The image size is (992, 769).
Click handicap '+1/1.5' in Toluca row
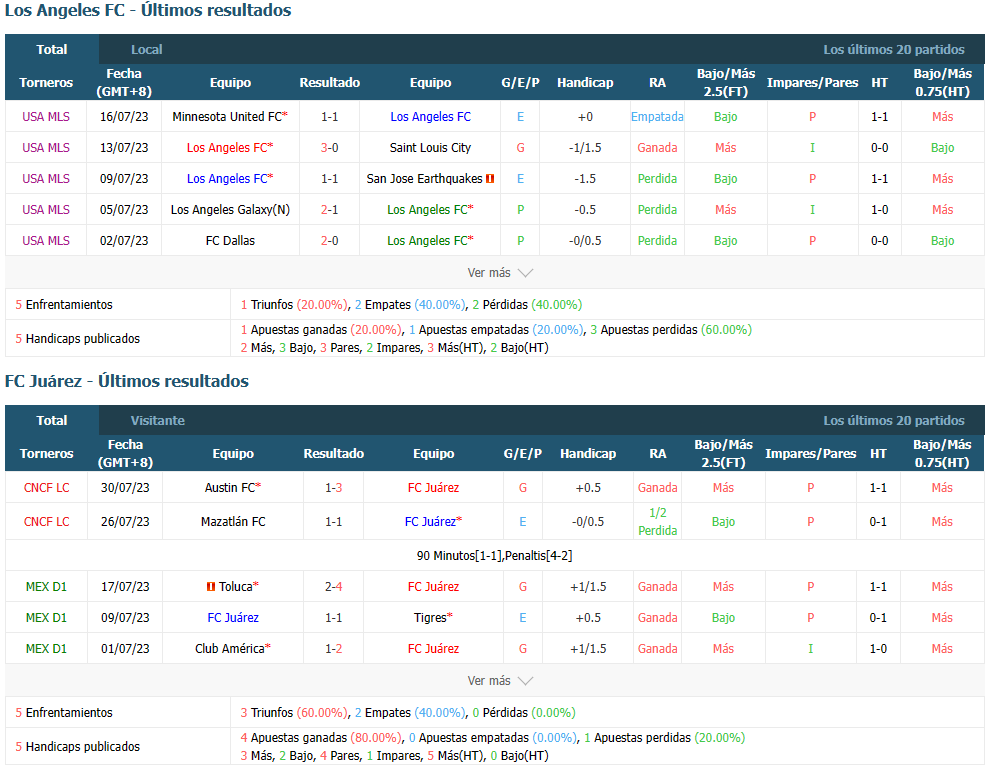click(588, 587)
